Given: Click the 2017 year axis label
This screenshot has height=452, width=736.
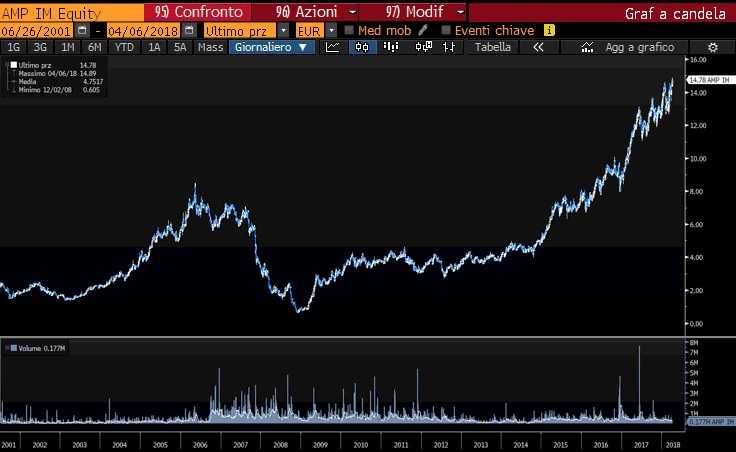Looking at the screenshot, I should (641, 445).
